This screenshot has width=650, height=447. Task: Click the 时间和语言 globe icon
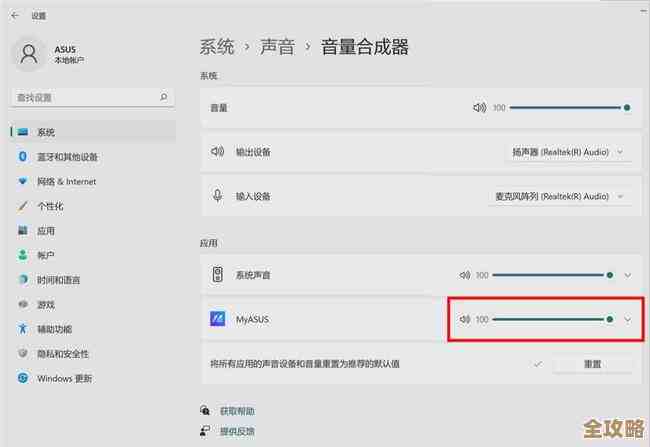(23, 279)
